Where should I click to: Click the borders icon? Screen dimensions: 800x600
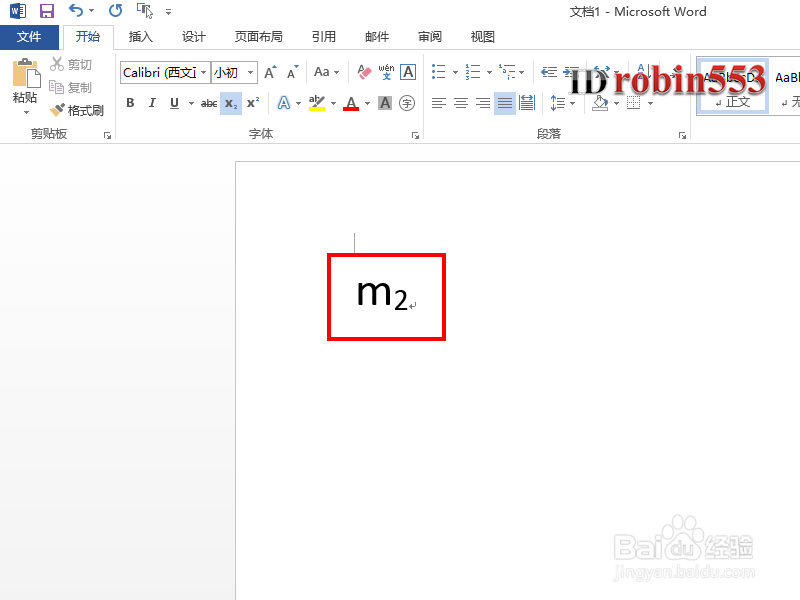coord(634,103)
